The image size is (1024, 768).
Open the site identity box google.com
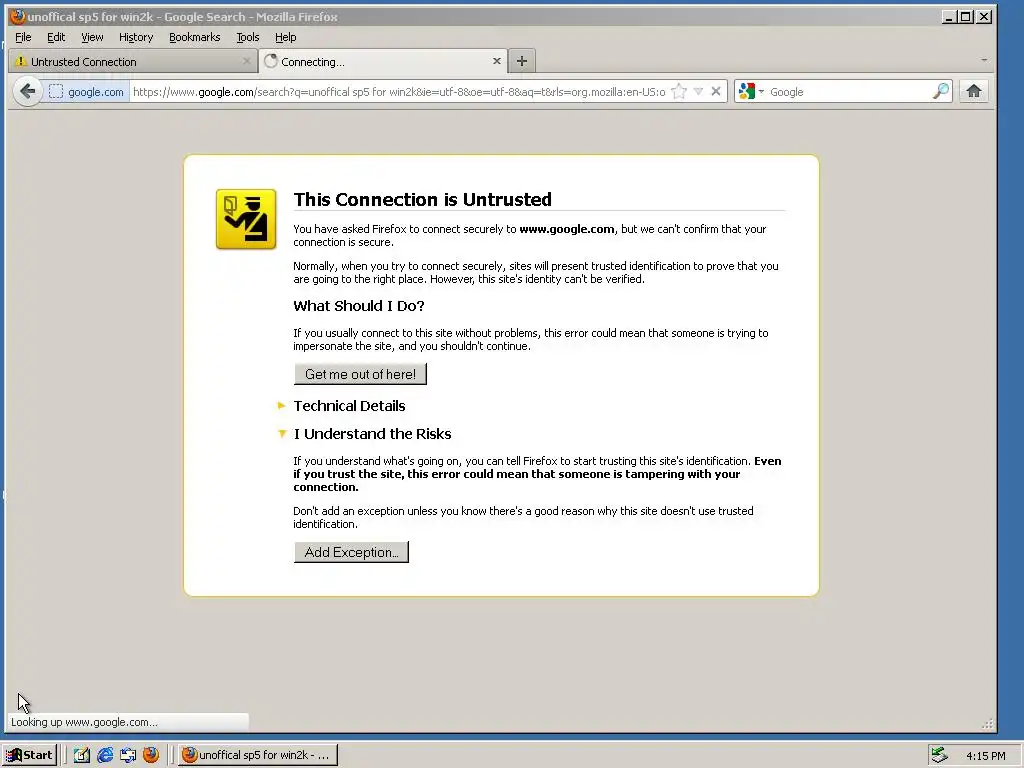point(86,92)
